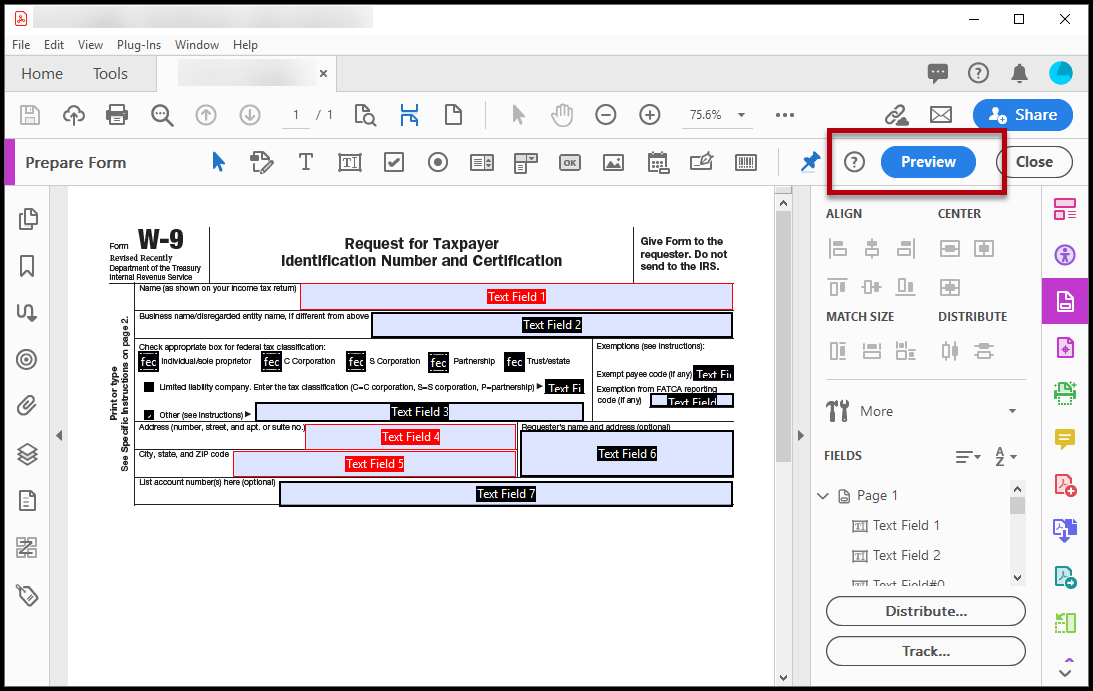
Task: Toggle the Limited liability company checkbox
Action: (149, 387)
